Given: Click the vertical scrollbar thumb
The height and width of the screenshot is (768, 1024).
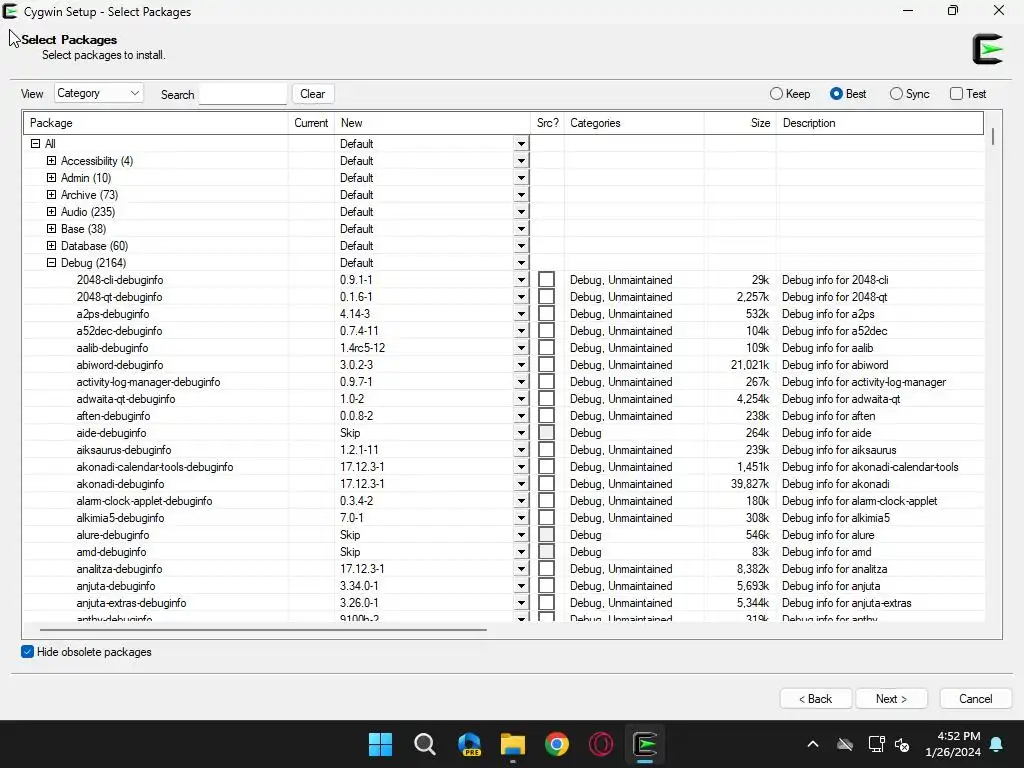Looking at the screenshot, I should [x=993, y=136].
